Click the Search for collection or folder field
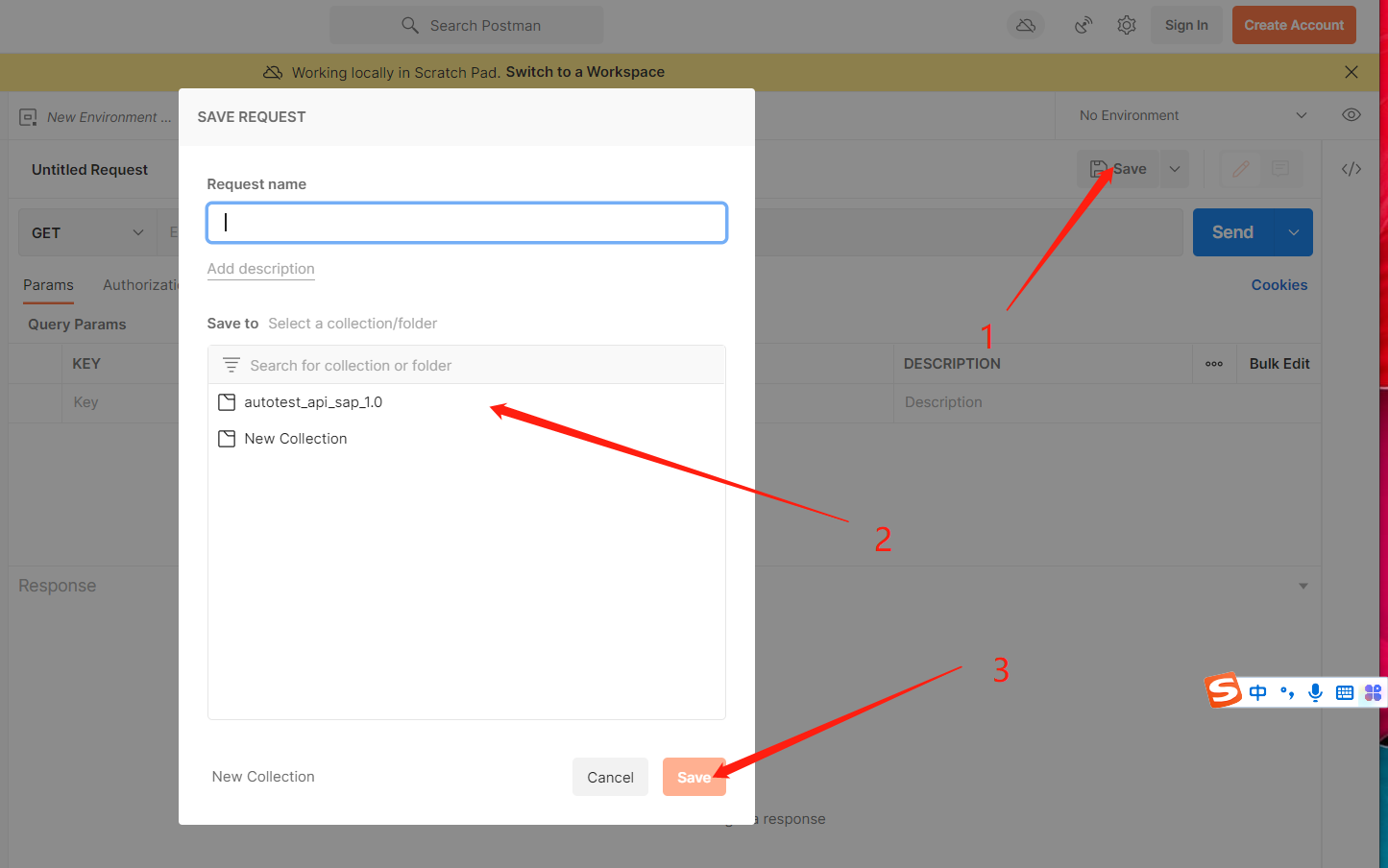1388x868 pixels. click(467, 366)
